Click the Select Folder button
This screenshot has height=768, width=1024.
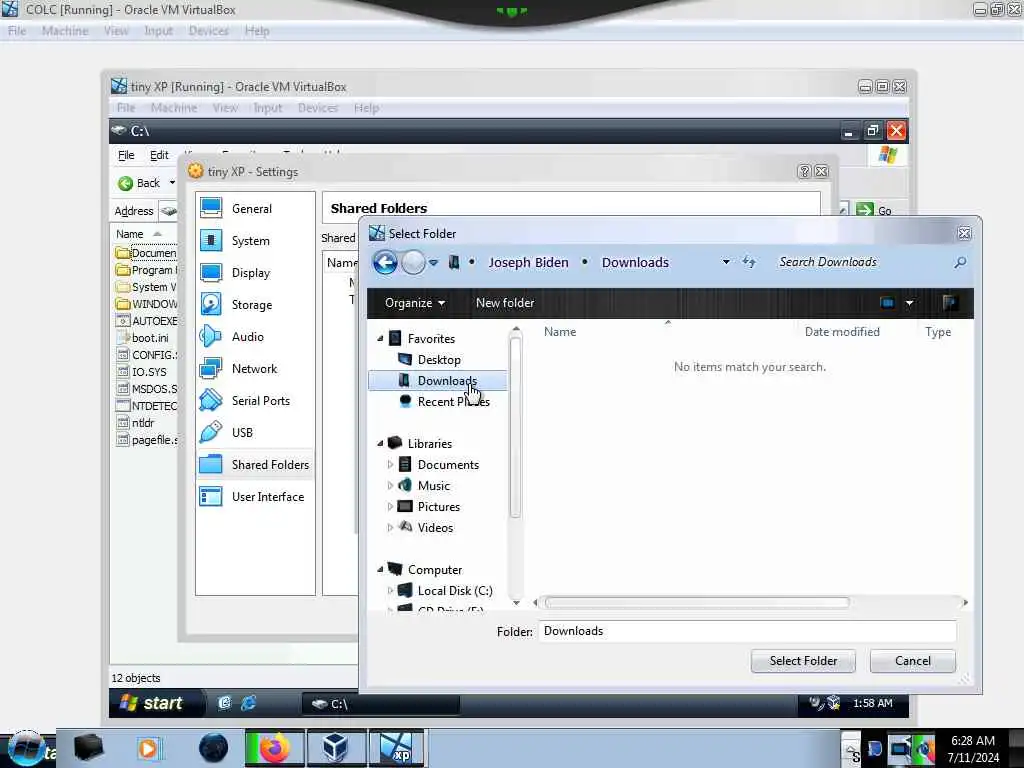click(803, 661)
